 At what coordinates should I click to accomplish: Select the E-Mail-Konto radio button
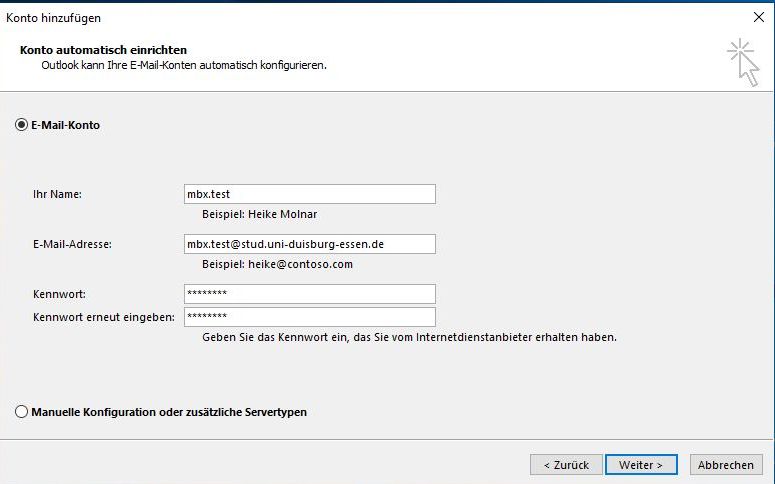[x=21, y=125]
